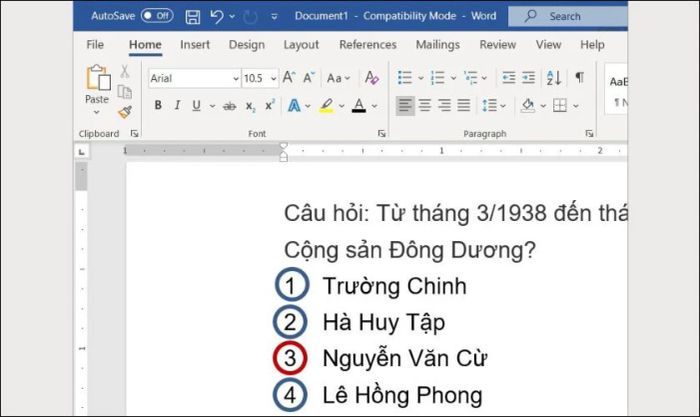The width and height of the screenshot is (700, 417).
Task: Click Decrease Indent icon
Action: 508,78
